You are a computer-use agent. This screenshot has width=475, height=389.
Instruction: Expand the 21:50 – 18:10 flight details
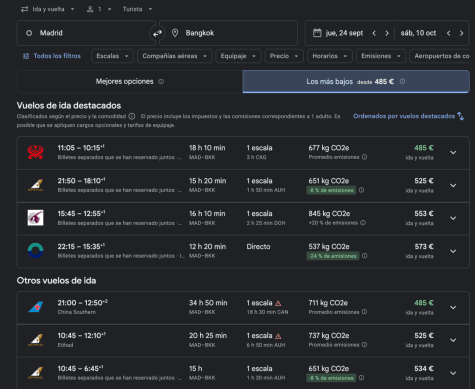tap(453, 185)
